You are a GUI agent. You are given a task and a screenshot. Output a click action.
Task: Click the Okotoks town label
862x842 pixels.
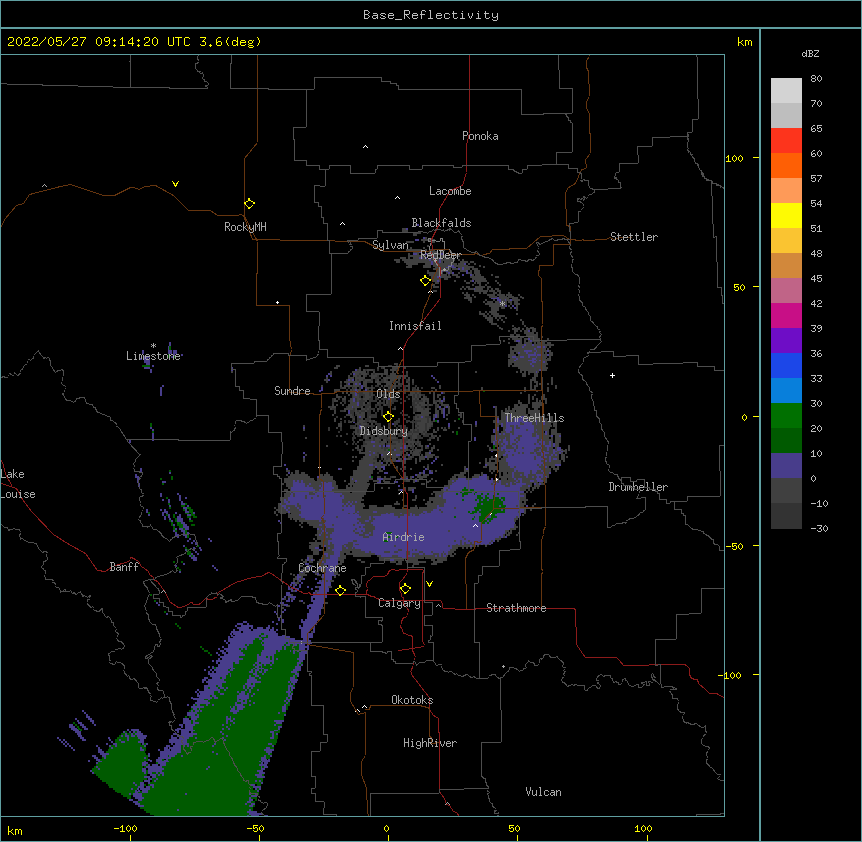[412, 700]
